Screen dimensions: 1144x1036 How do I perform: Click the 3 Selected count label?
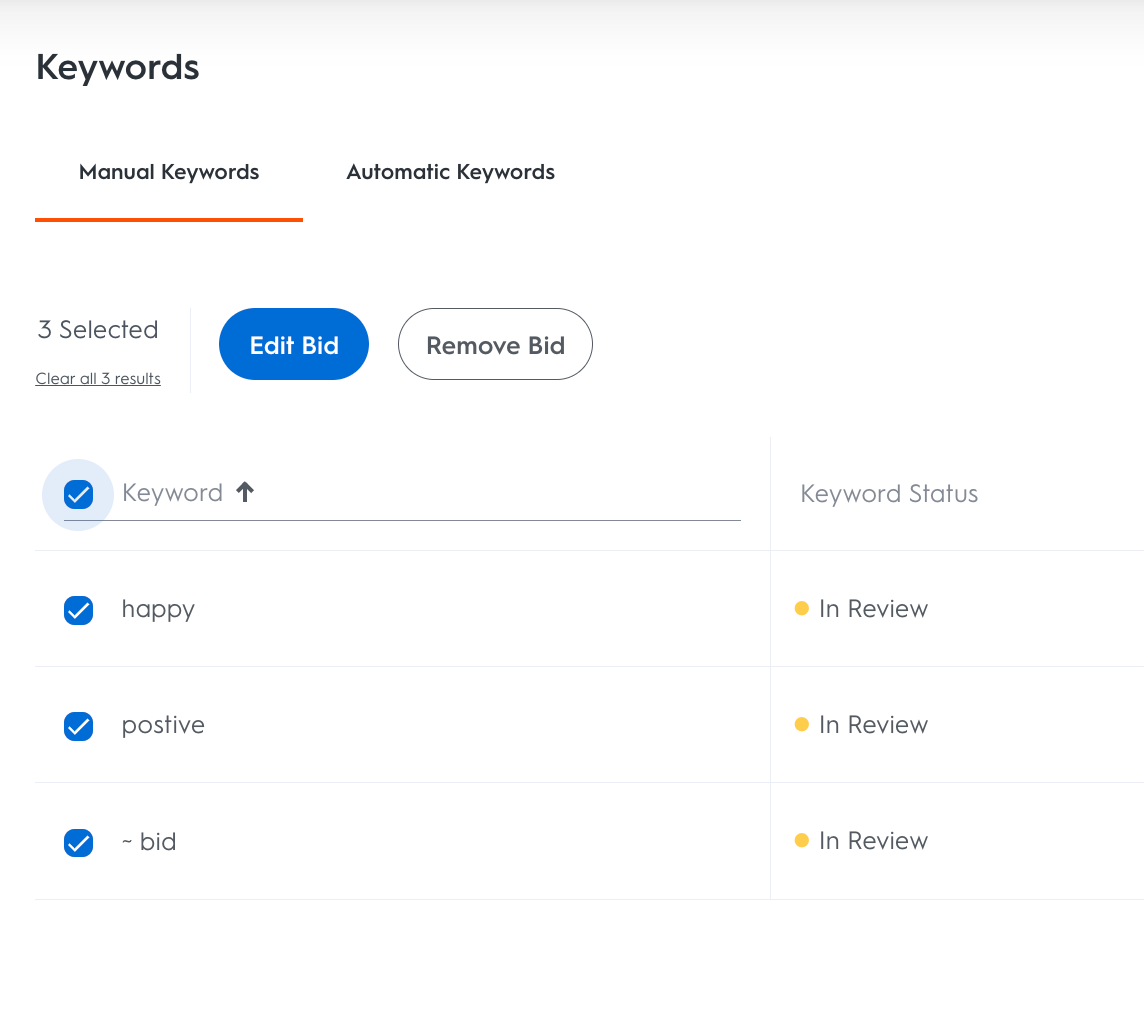pos(98,330)
